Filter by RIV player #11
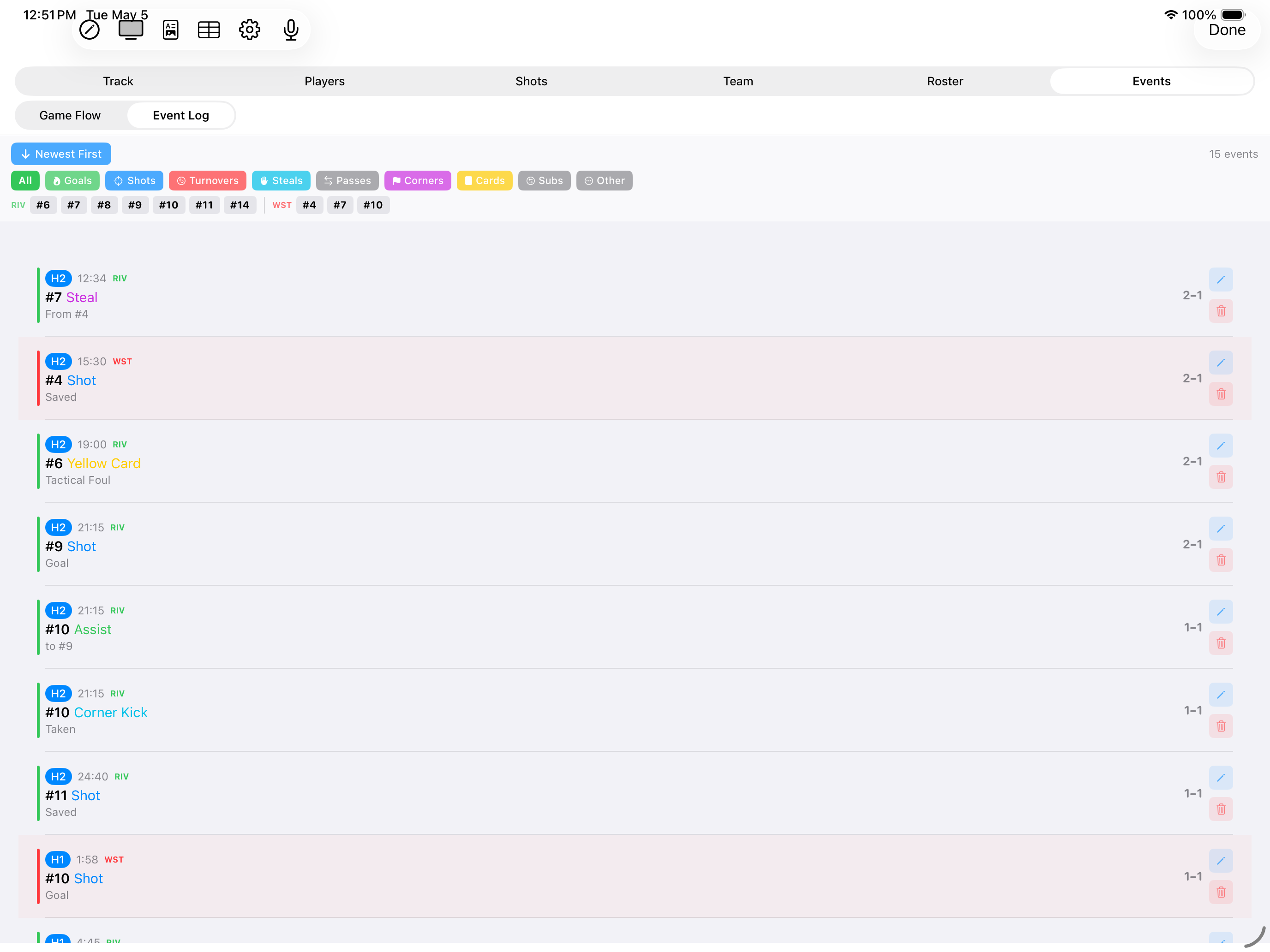Viewport: 1270px width, 952px height. [204, 205]
